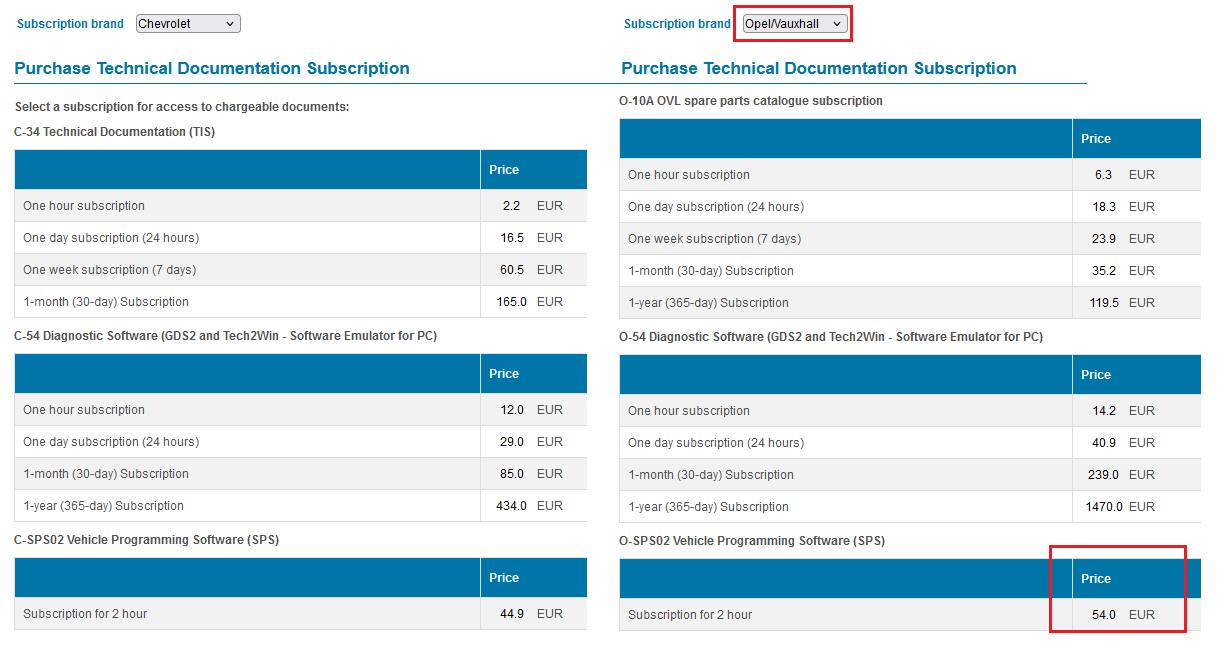
Task: Pick the 434.0 EUR 1-year subscription
Action: (x=103, y=506)
